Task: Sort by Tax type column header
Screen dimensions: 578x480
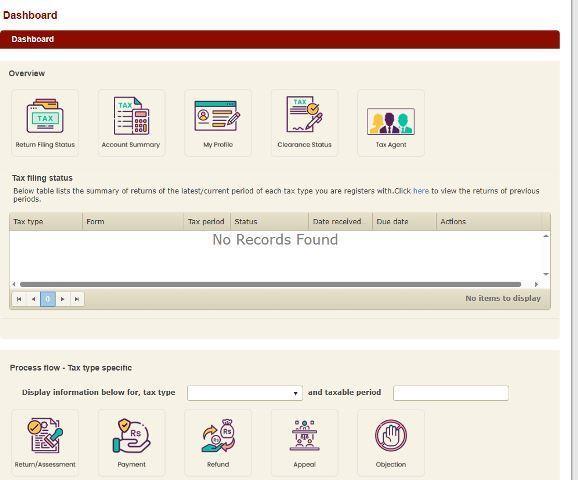Action: click(46, 222)
